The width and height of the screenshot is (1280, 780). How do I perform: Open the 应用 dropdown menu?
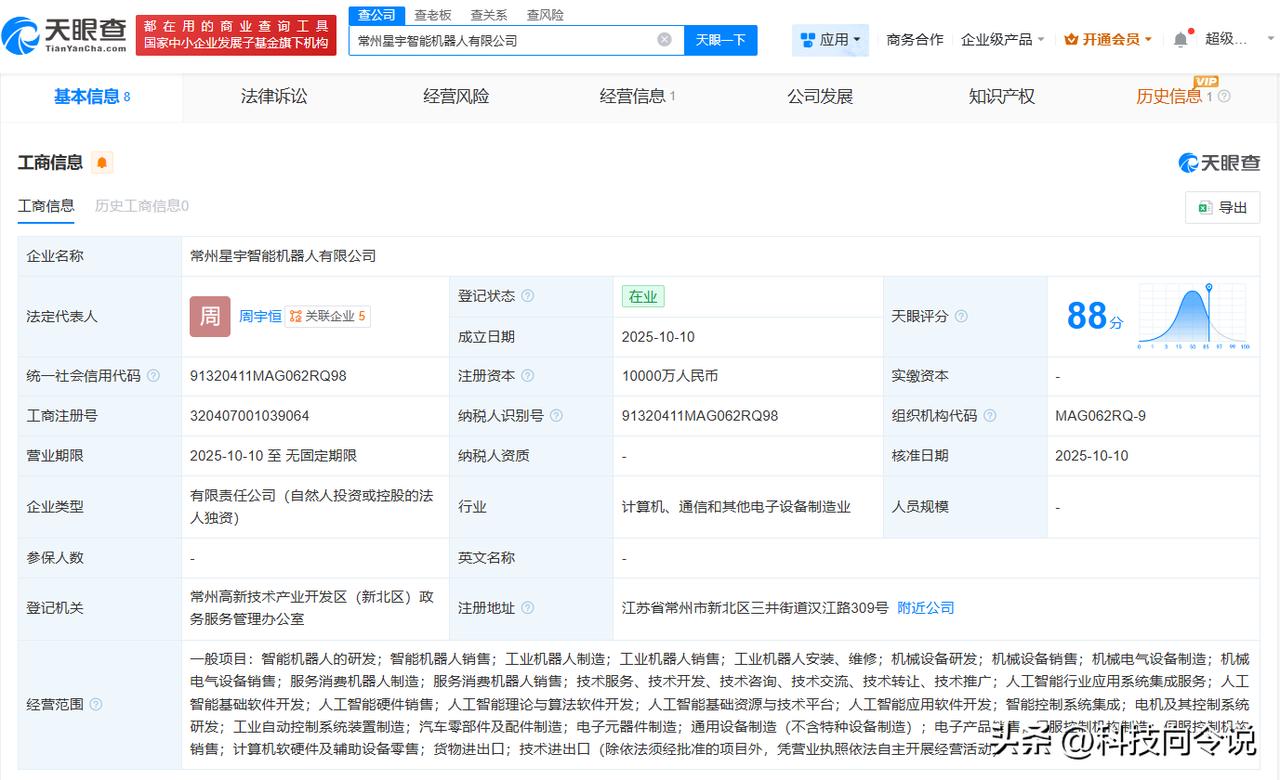(830, 40)
